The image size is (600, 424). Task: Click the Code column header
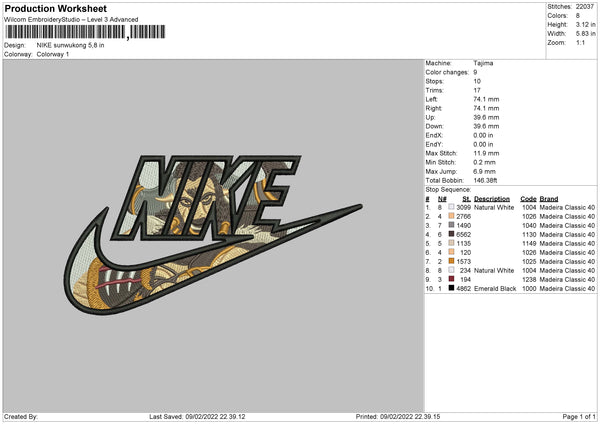pos(528,199)
